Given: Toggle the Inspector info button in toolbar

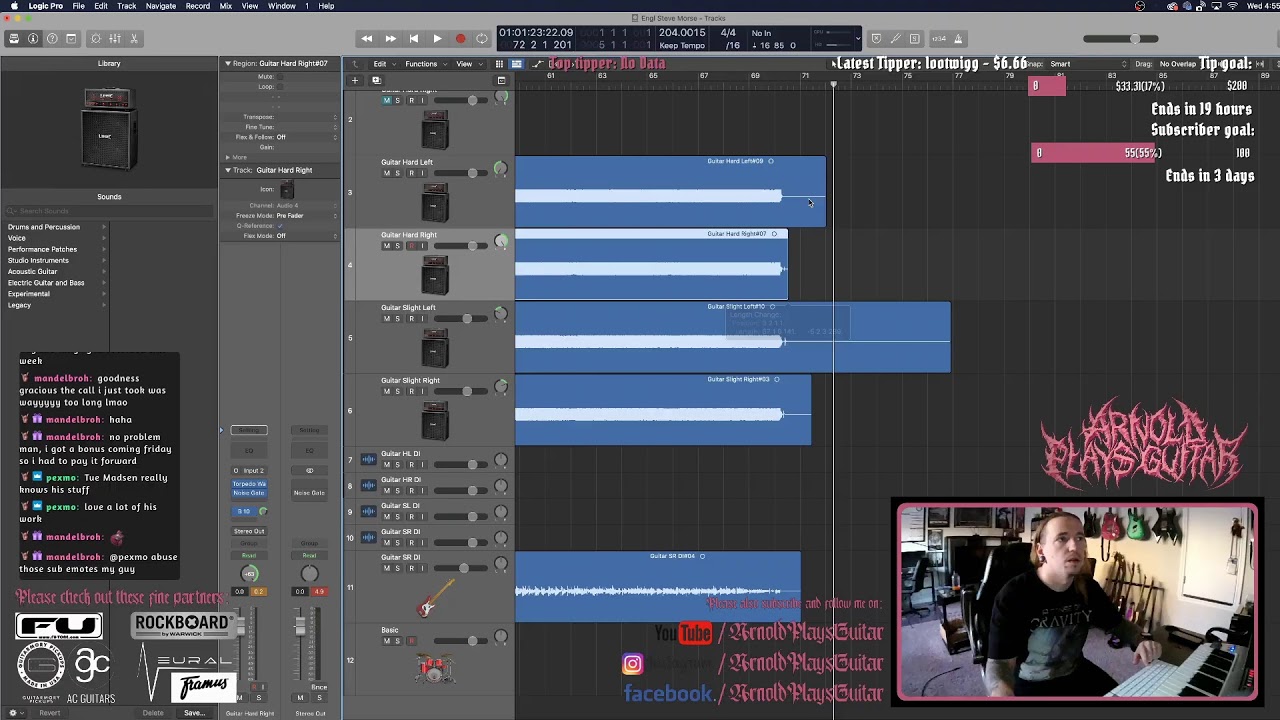Looking at the screenshot, I should tap(33, 39).
